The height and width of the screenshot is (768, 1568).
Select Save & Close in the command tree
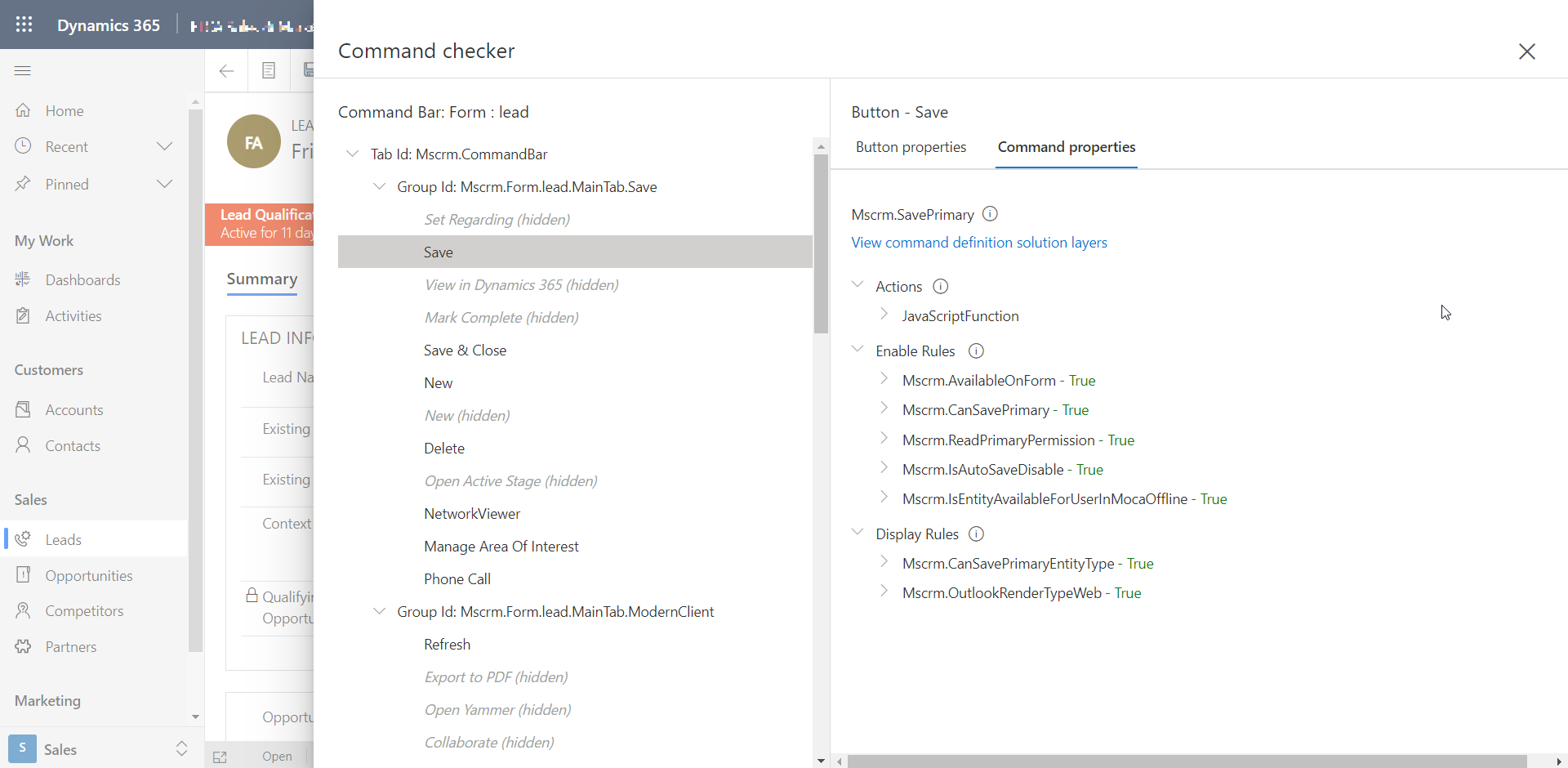click(x=465, y=350)
